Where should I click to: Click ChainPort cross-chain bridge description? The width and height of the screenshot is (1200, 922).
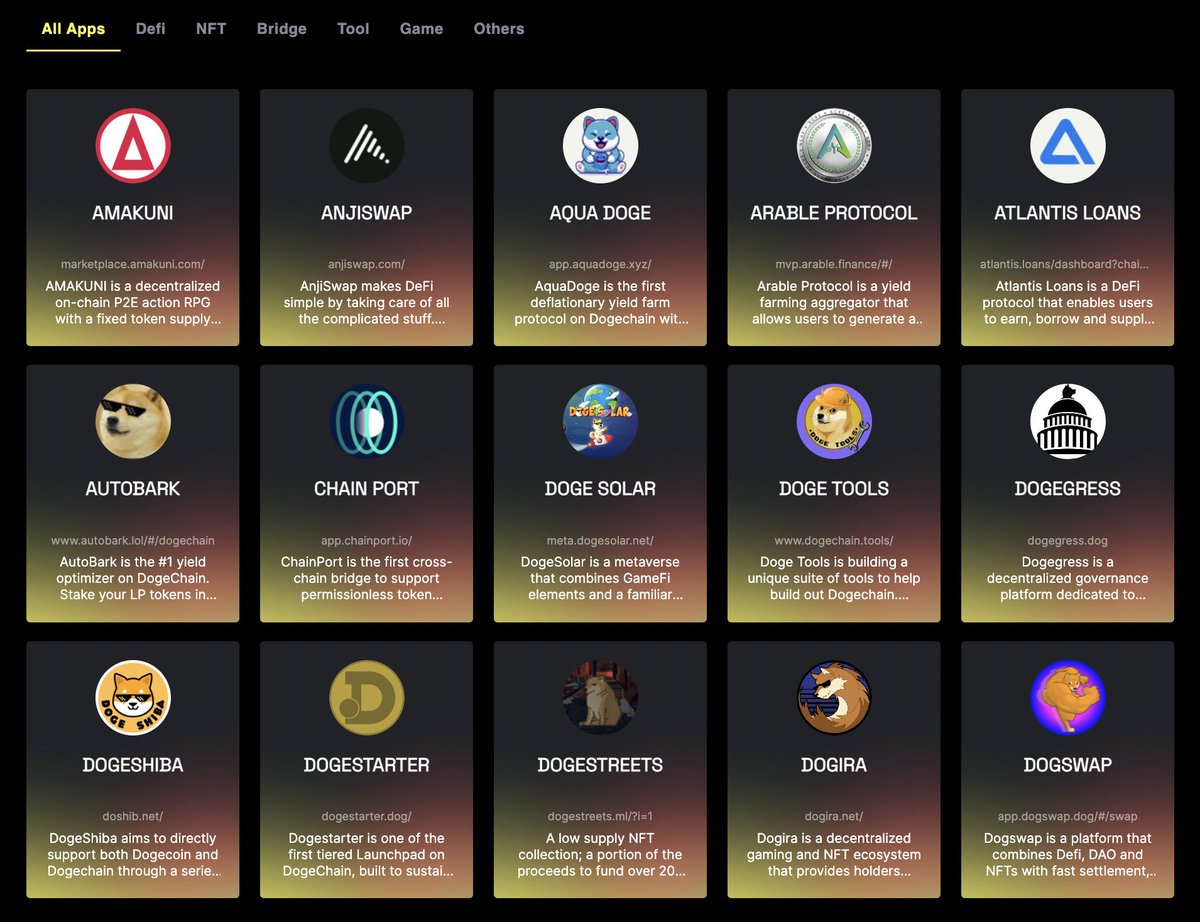pos(367,579)
